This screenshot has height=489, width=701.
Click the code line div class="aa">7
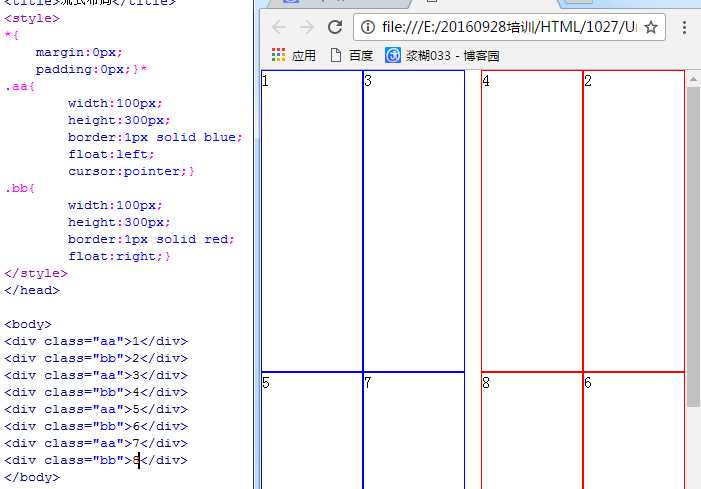[96, 443]
